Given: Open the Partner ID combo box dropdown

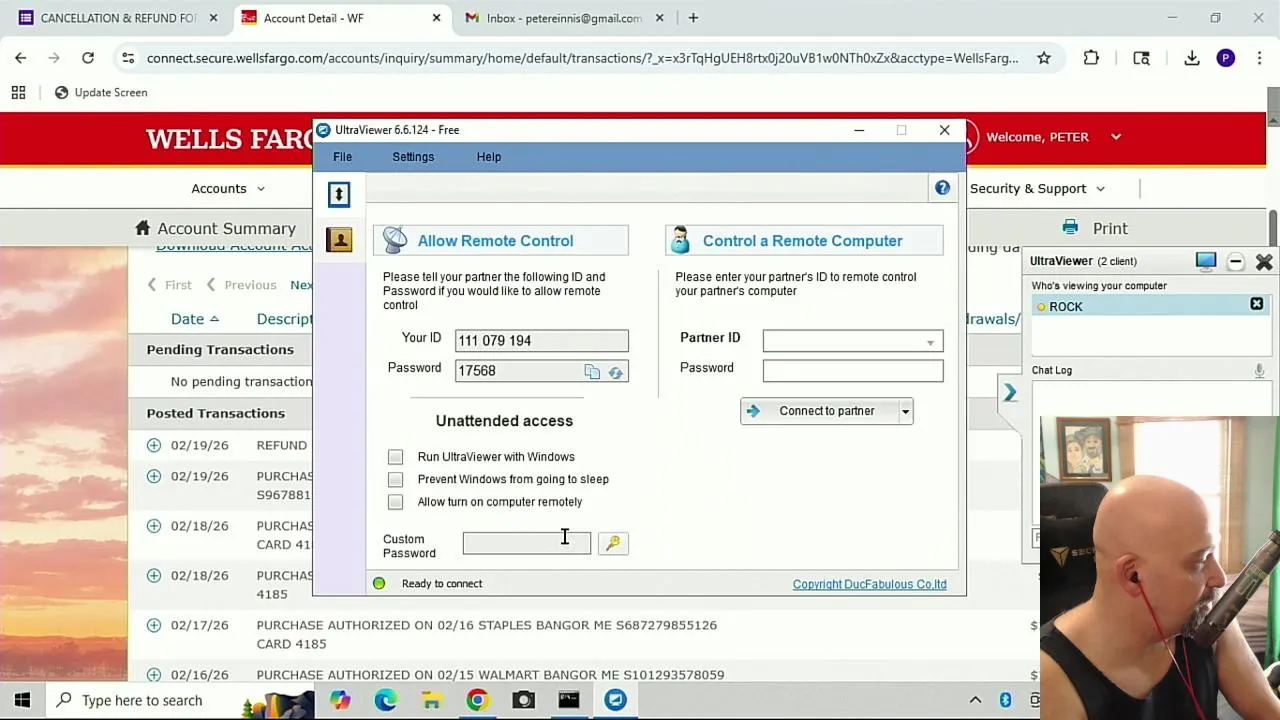Looking at the screenshot, I should click(x=930, y=342).
